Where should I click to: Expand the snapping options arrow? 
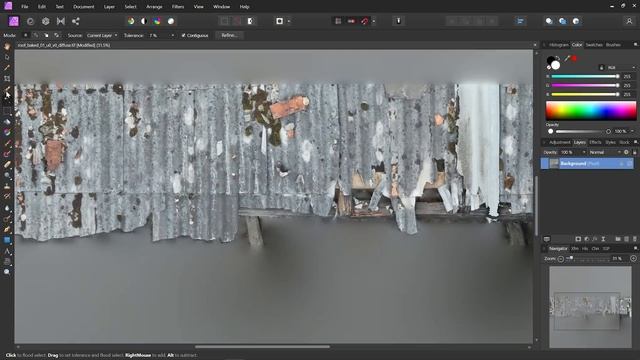tap(373, 21)
